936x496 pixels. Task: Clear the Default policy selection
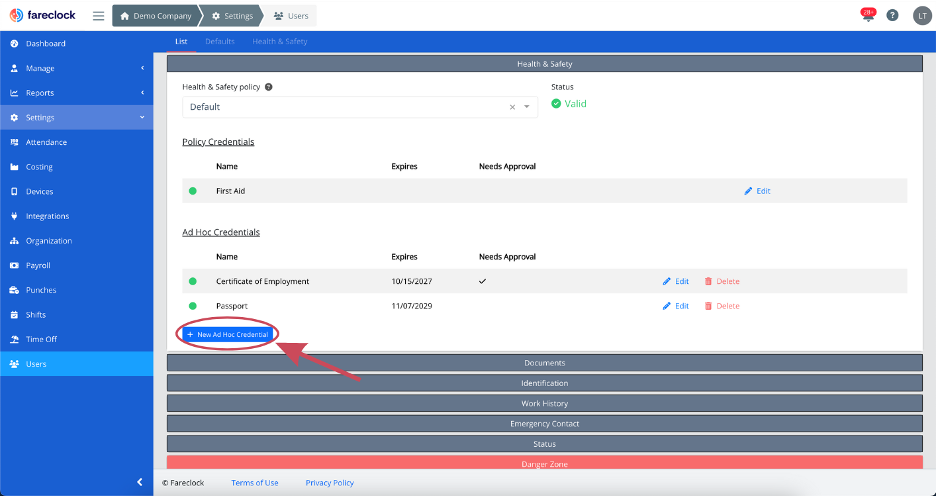512,107
